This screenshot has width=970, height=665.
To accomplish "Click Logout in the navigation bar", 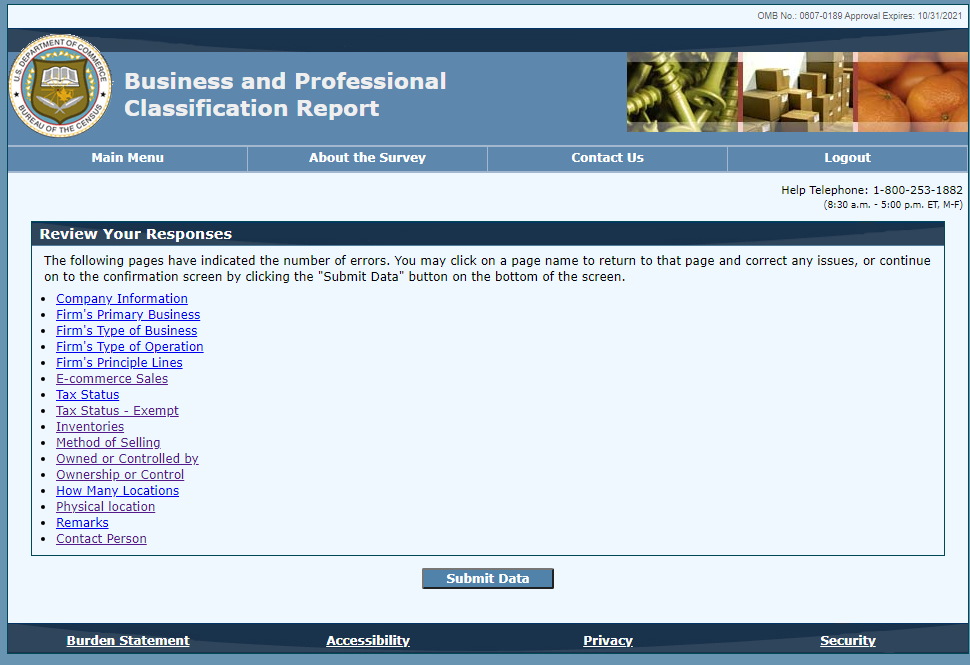I will 847,158.
